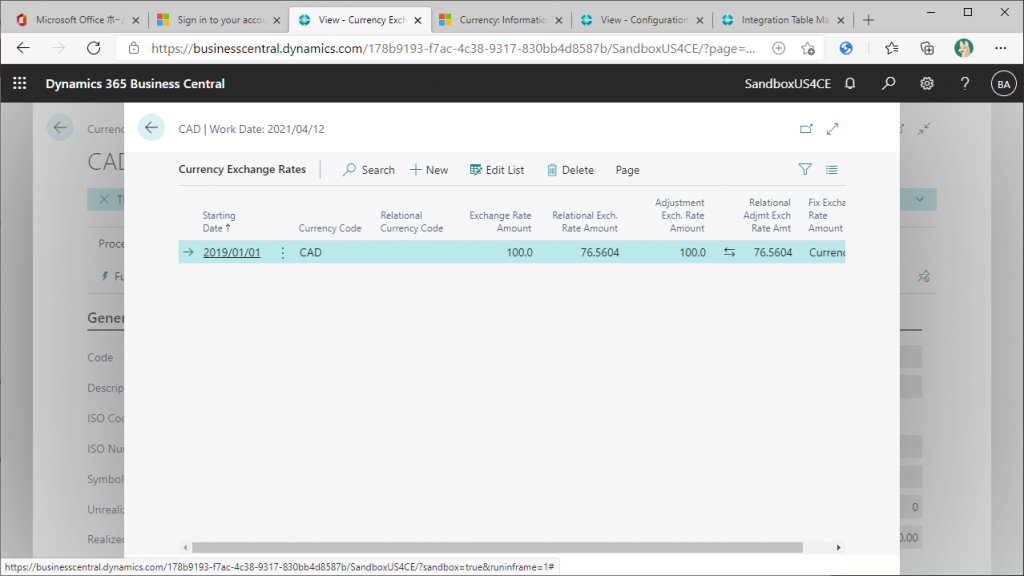The height and width of the screenshot is (576, 1024).
Task: Create a New exchange rate line
Action: coord(429,170)
